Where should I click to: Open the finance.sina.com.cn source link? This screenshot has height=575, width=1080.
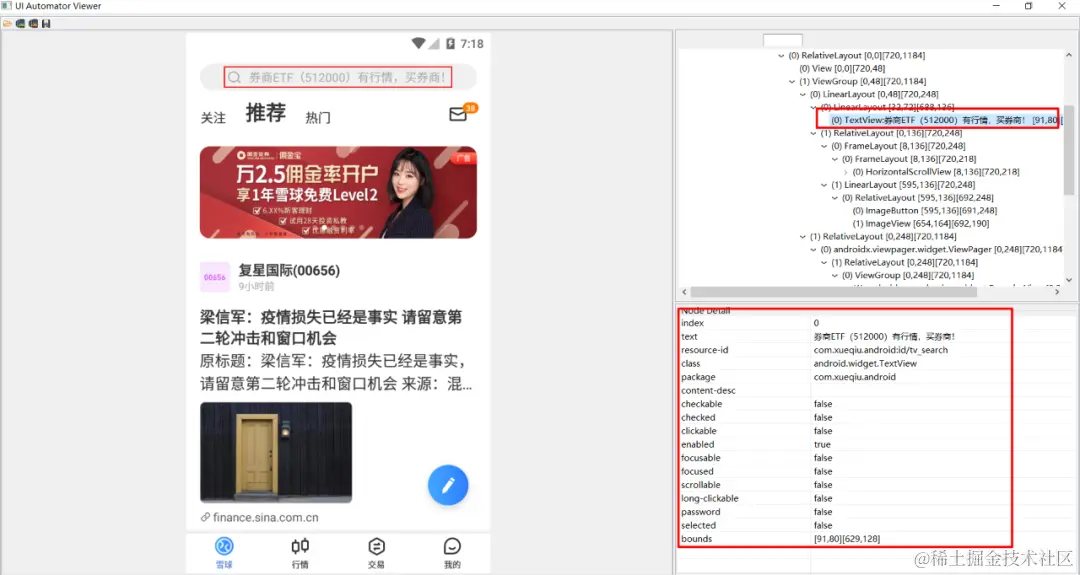pos(265,517)
